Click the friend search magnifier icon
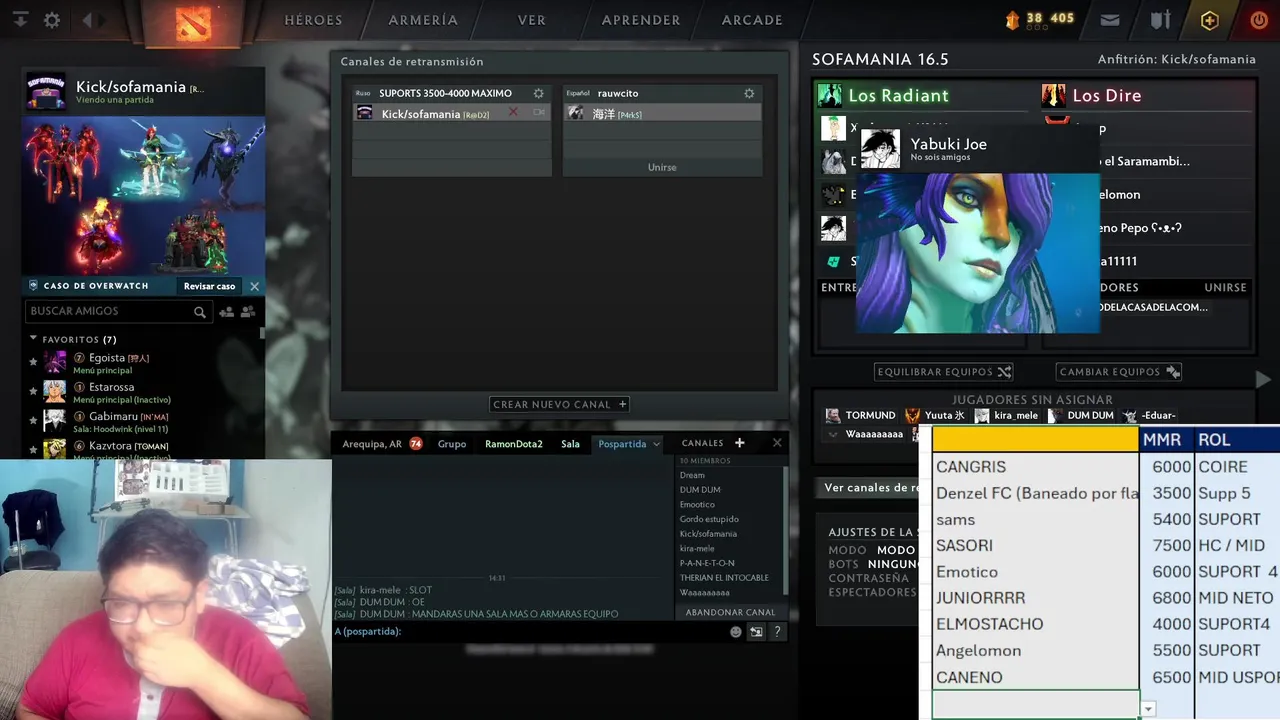This screenshot has width=1280, height=720. 200,312
